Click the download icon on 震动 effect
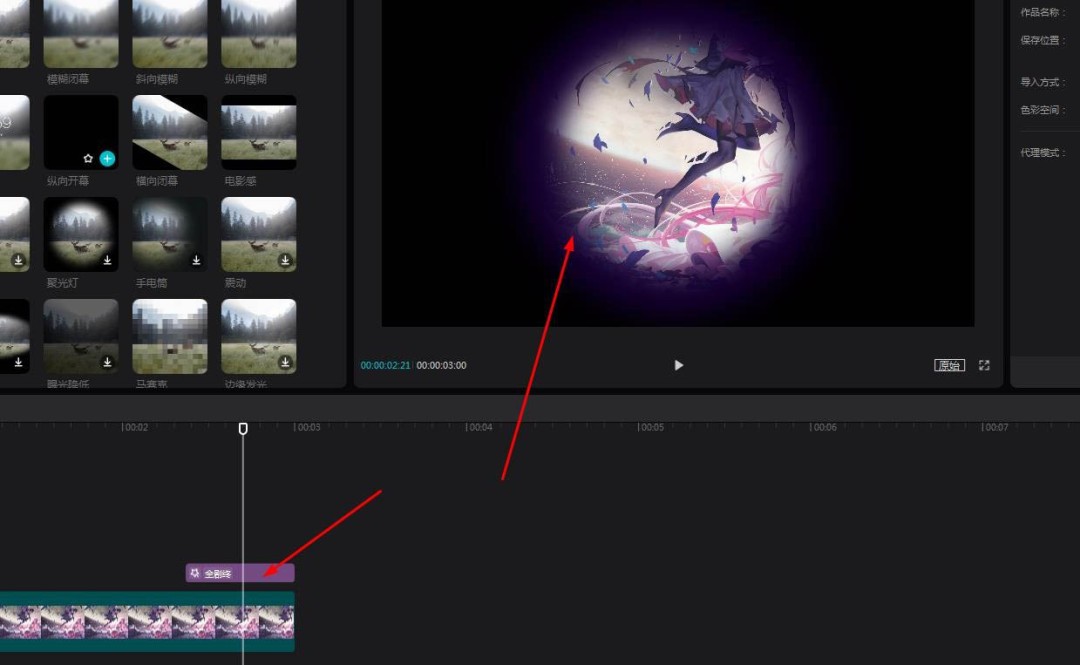 point(284,261)
